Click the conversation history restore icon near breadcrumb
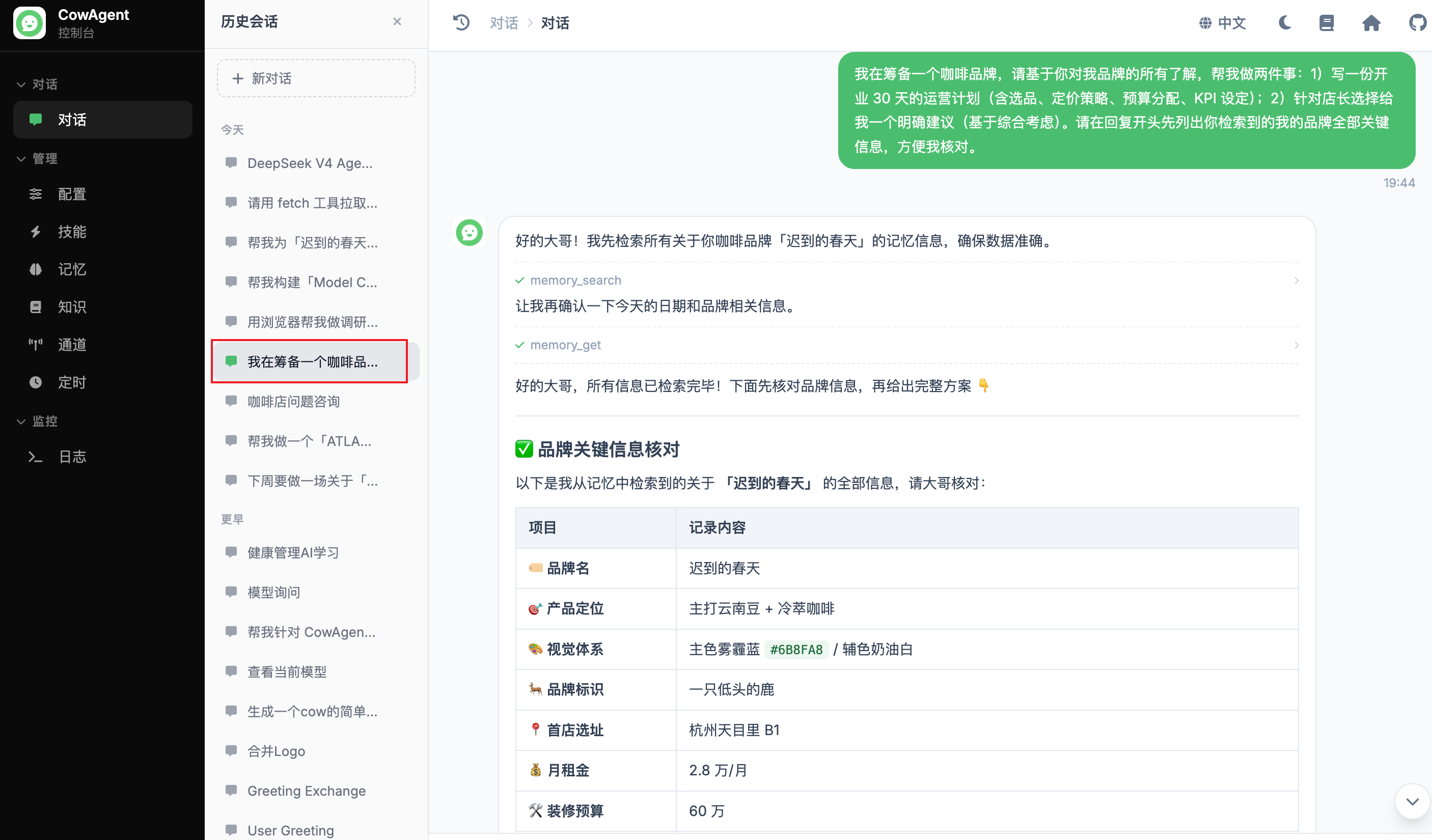The width and height of the screenshot is (1432, 840). point(461,22)
